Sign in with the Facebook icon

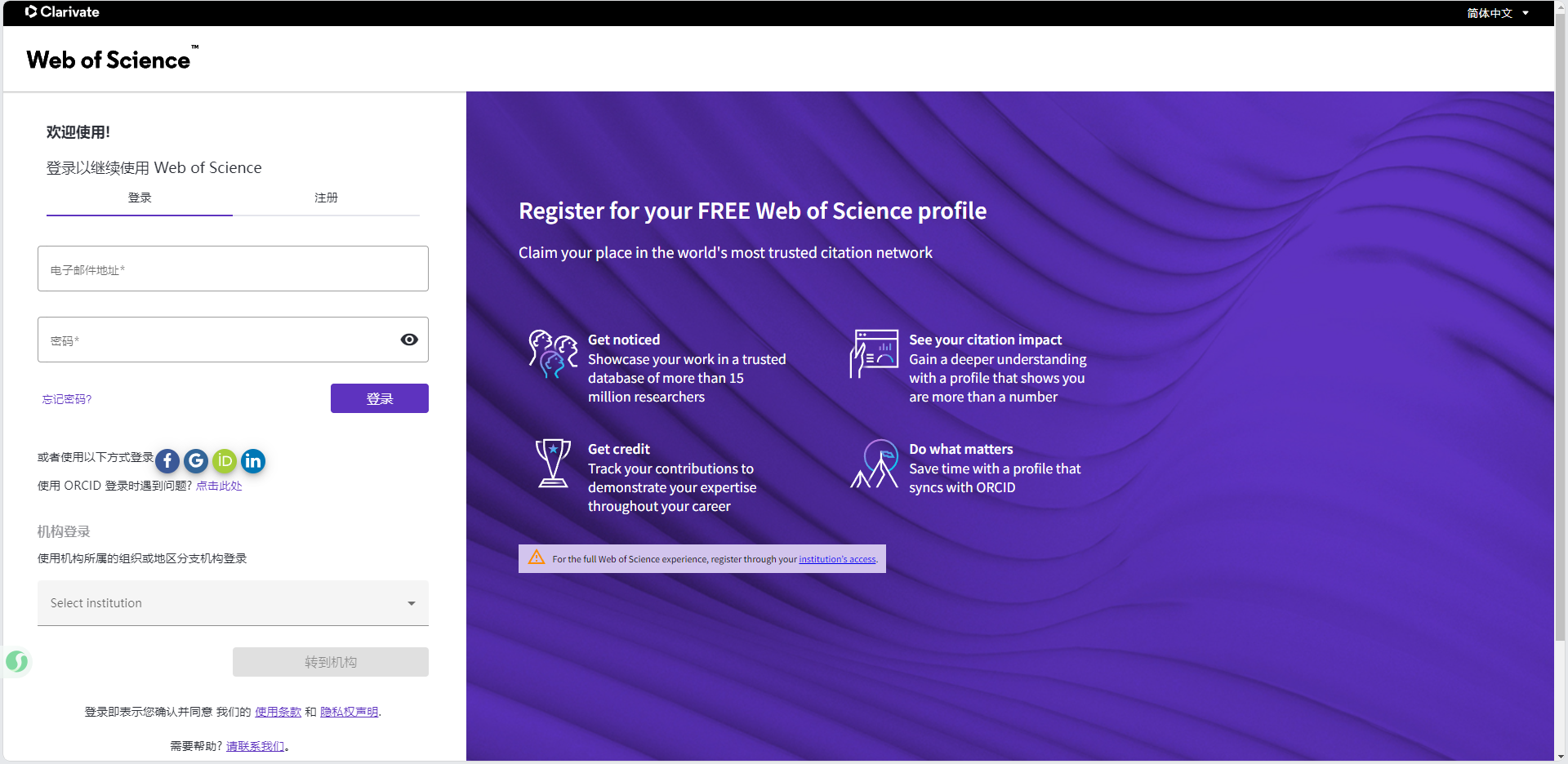click(167, 461)
